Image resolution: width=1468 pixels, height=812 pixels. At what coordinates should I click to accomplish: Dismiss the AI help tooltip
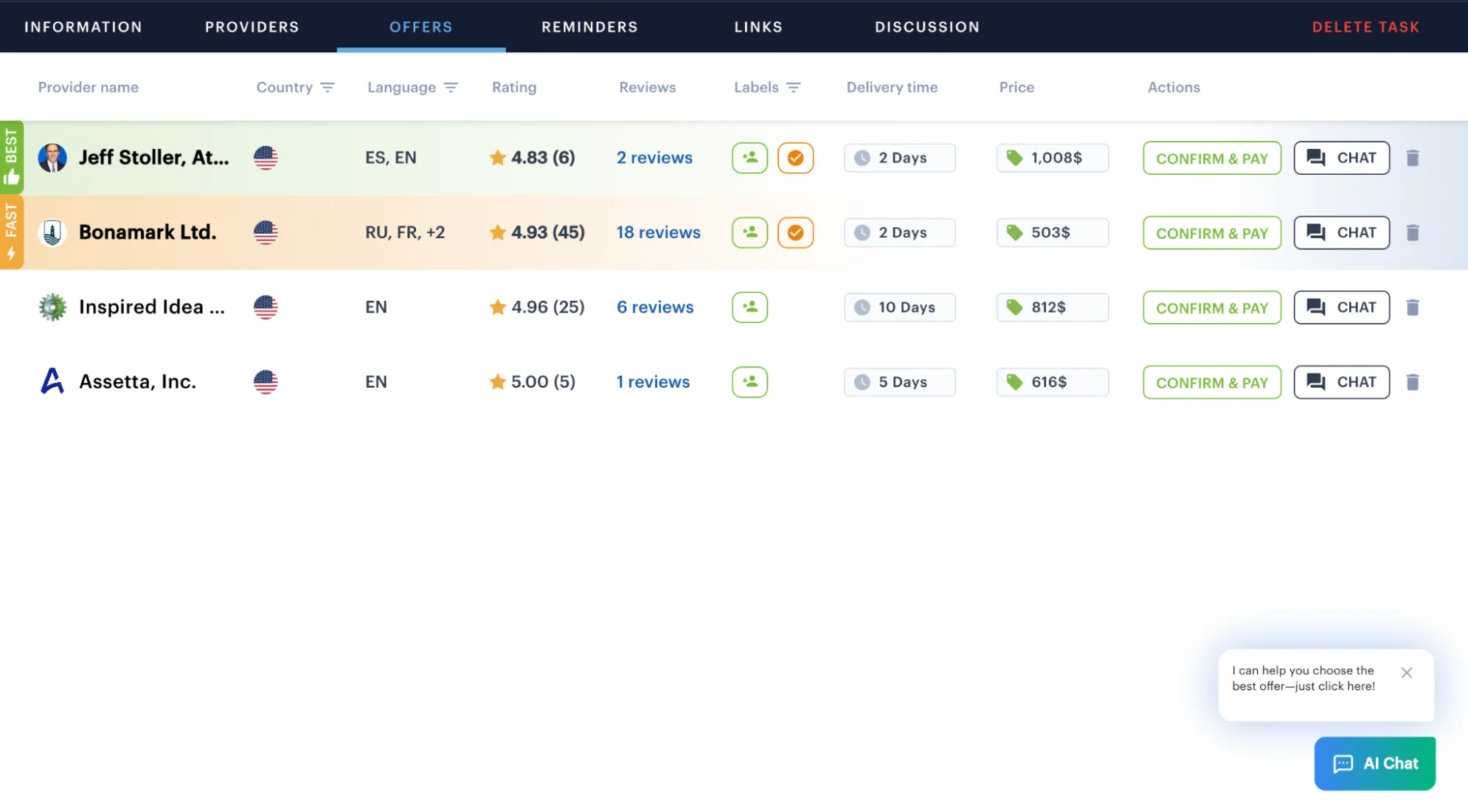pos(1406,673)
